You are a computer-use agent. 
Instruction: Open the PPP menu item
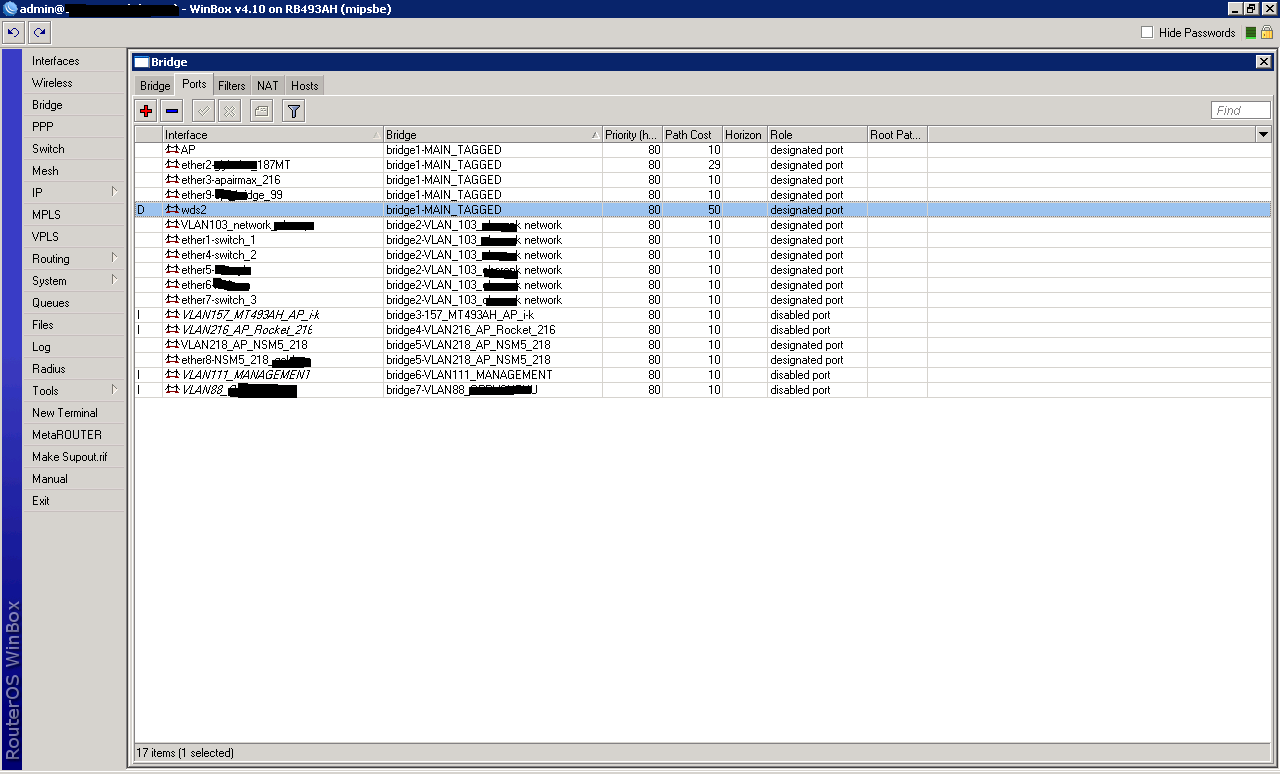pos(75,127)
